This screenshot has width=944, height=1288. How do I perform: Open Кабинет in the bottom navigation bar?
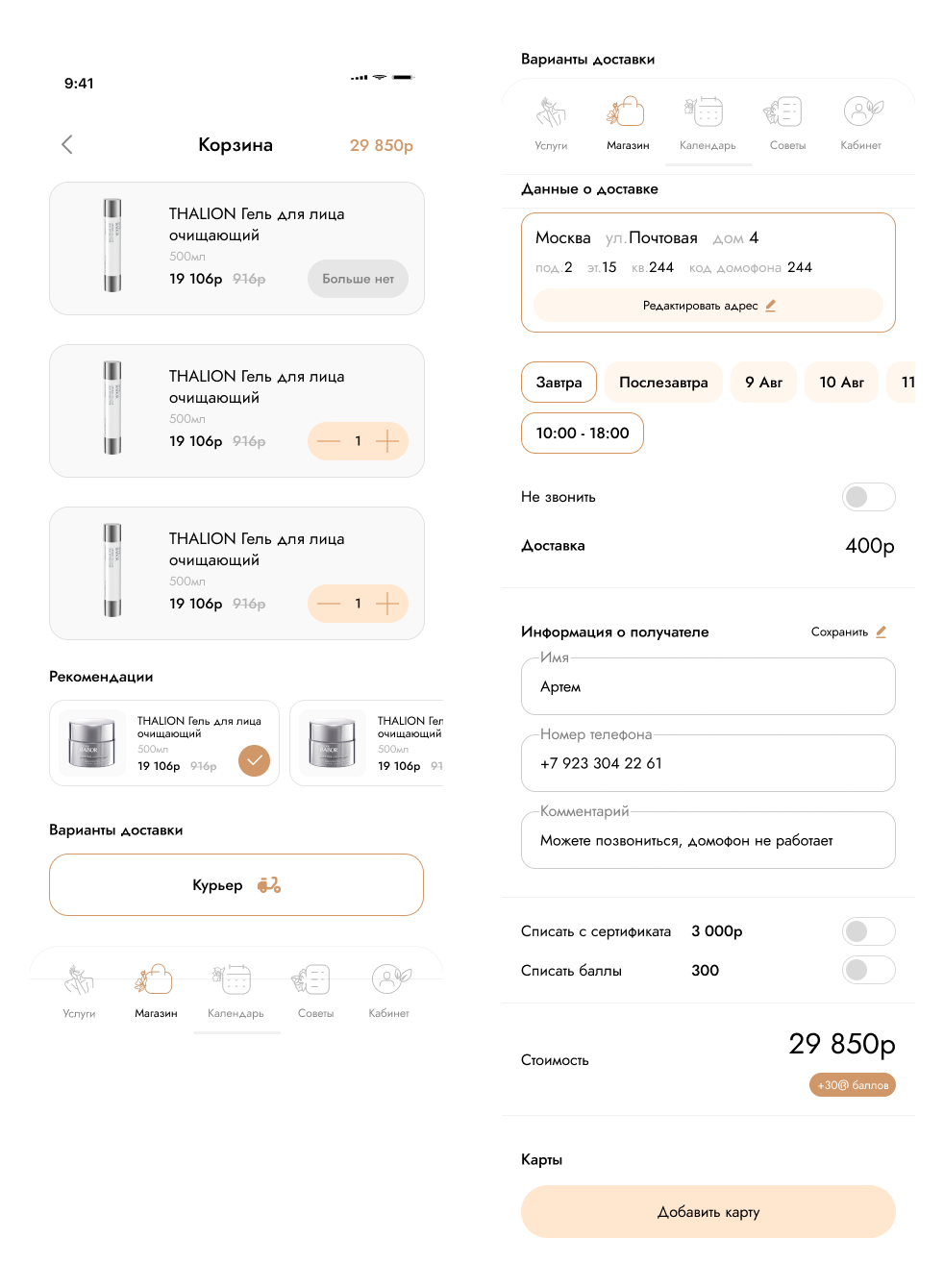(x=389, y=991)
